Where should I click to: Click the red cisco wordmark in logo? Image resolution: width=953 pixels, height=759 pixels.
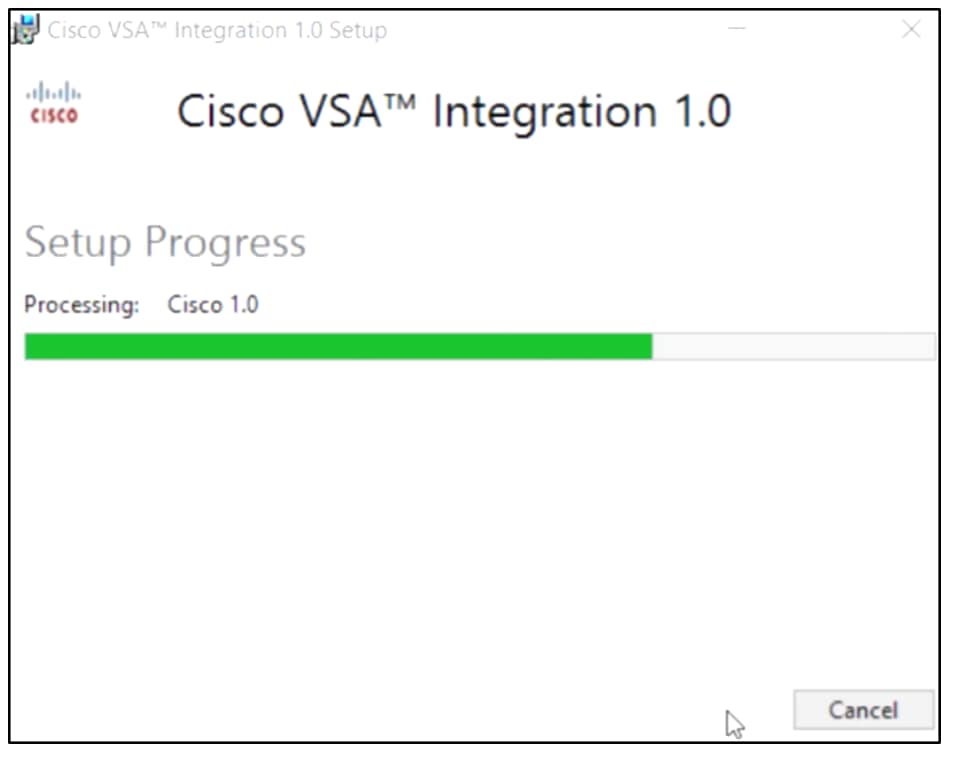(54, 115)
